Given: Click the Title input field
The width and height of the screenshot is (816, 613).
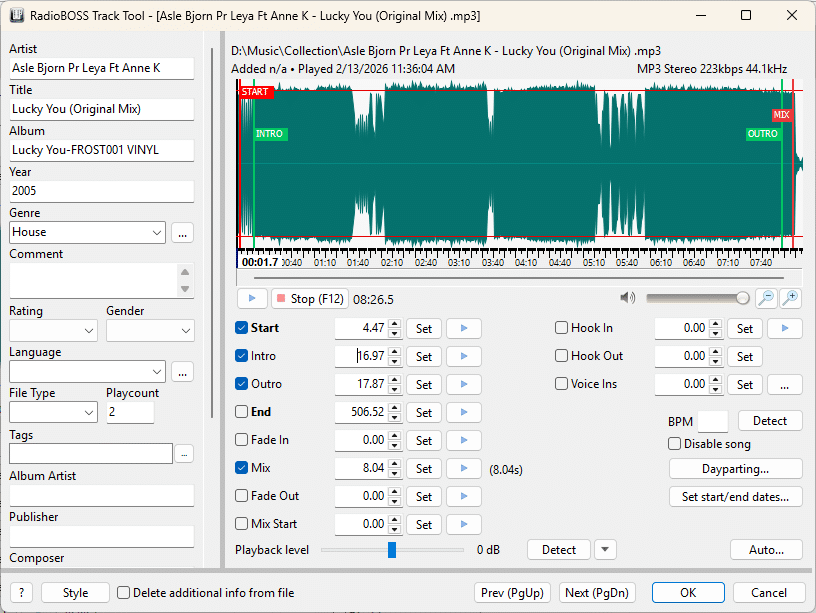Looking at the screenshot, I should (x=101, y=109).
